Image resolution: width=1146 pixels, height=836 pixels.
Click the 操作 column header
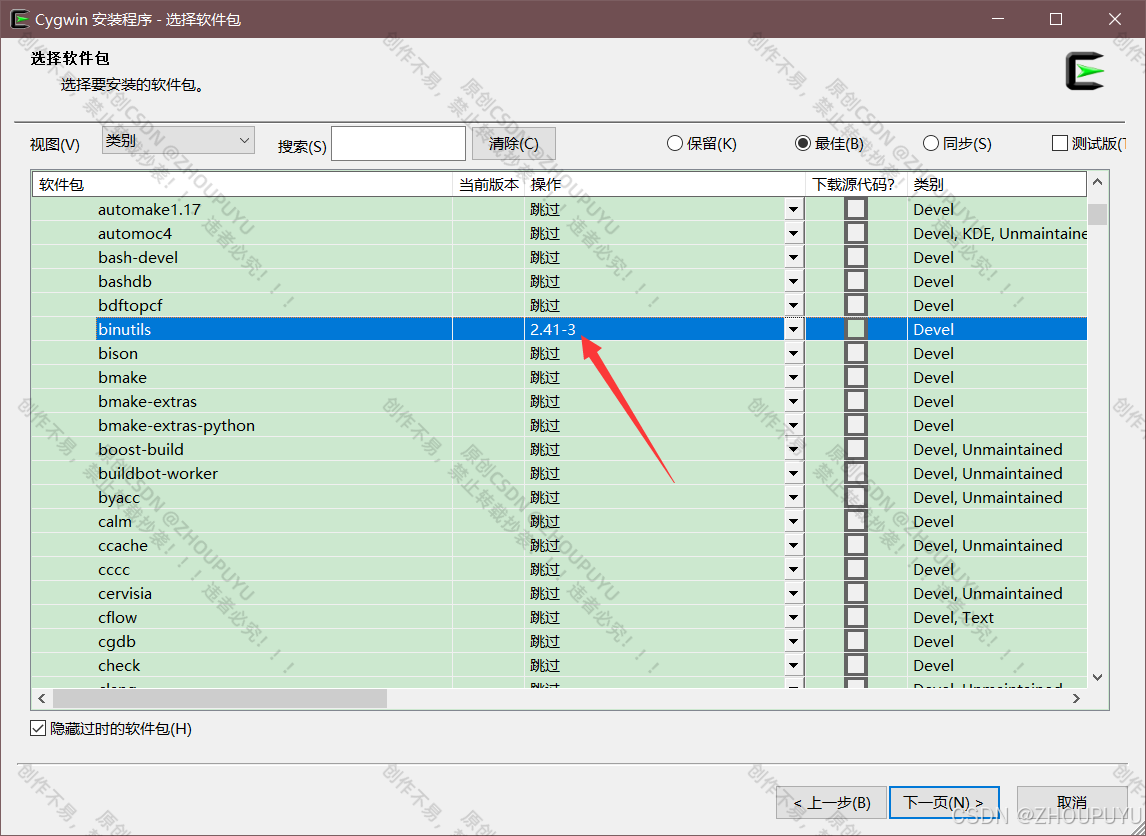(664, 184)
